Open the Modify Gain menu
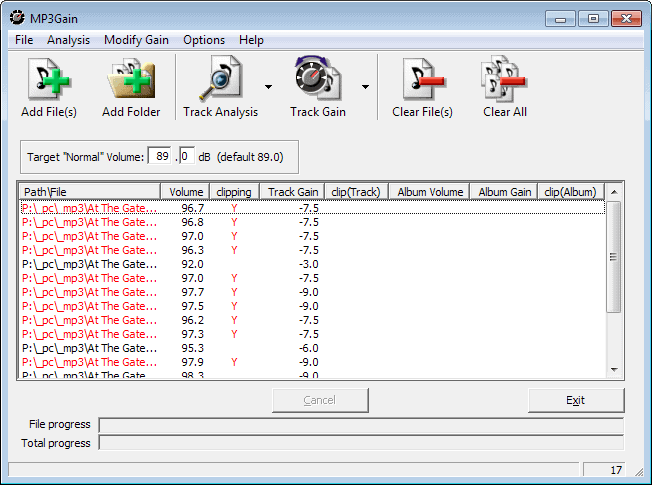Screen dimensions: 652x485 click(x=136, y=40)
